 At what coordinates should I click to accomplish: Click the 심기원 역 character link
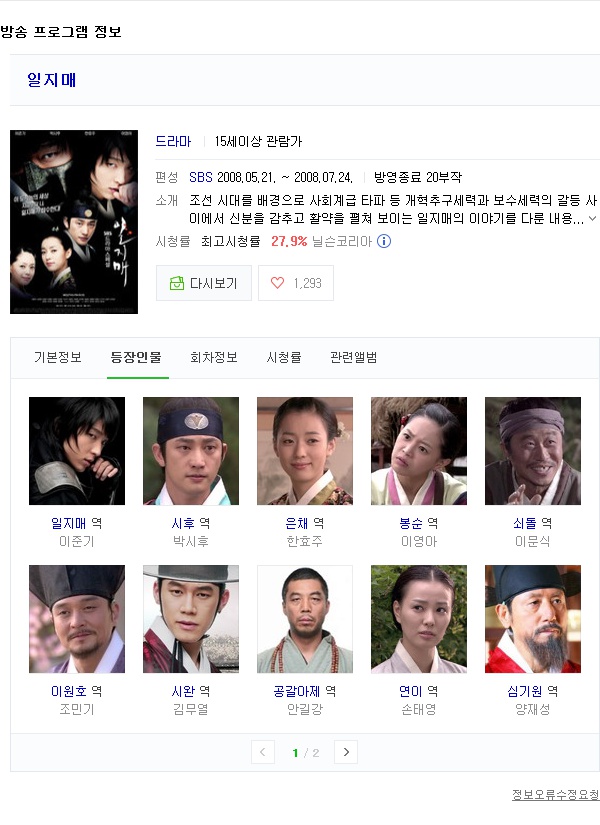[x=533, y=691]
